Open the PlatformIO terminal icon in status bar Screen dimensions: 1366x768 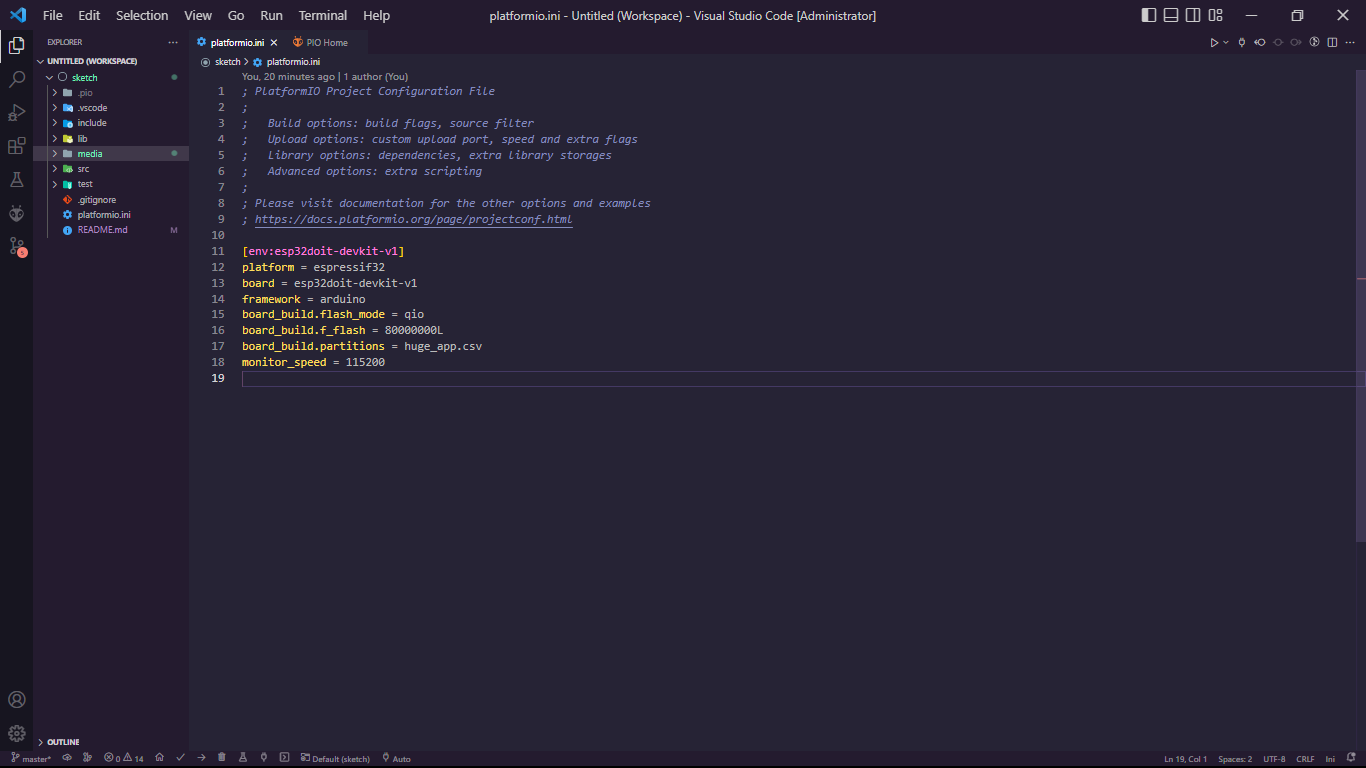coord(285,758)
